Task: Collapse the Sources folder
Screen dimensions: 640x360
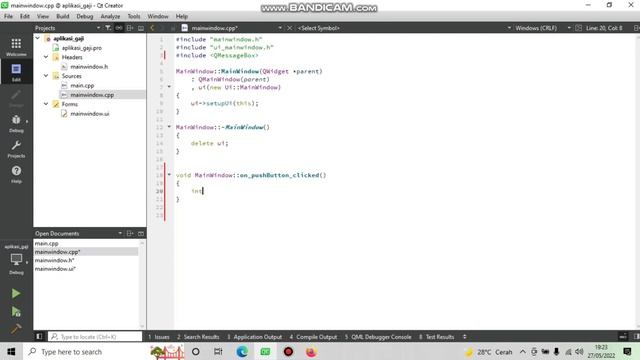Action: (46, 76)
